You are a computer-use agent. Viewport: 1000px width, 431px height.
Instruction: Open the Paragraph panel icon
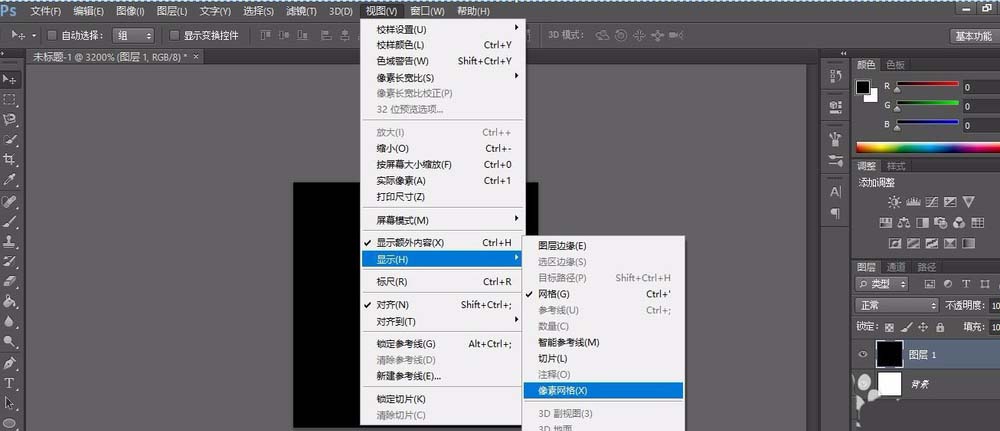pyautogui.click(x=835, y=214)
